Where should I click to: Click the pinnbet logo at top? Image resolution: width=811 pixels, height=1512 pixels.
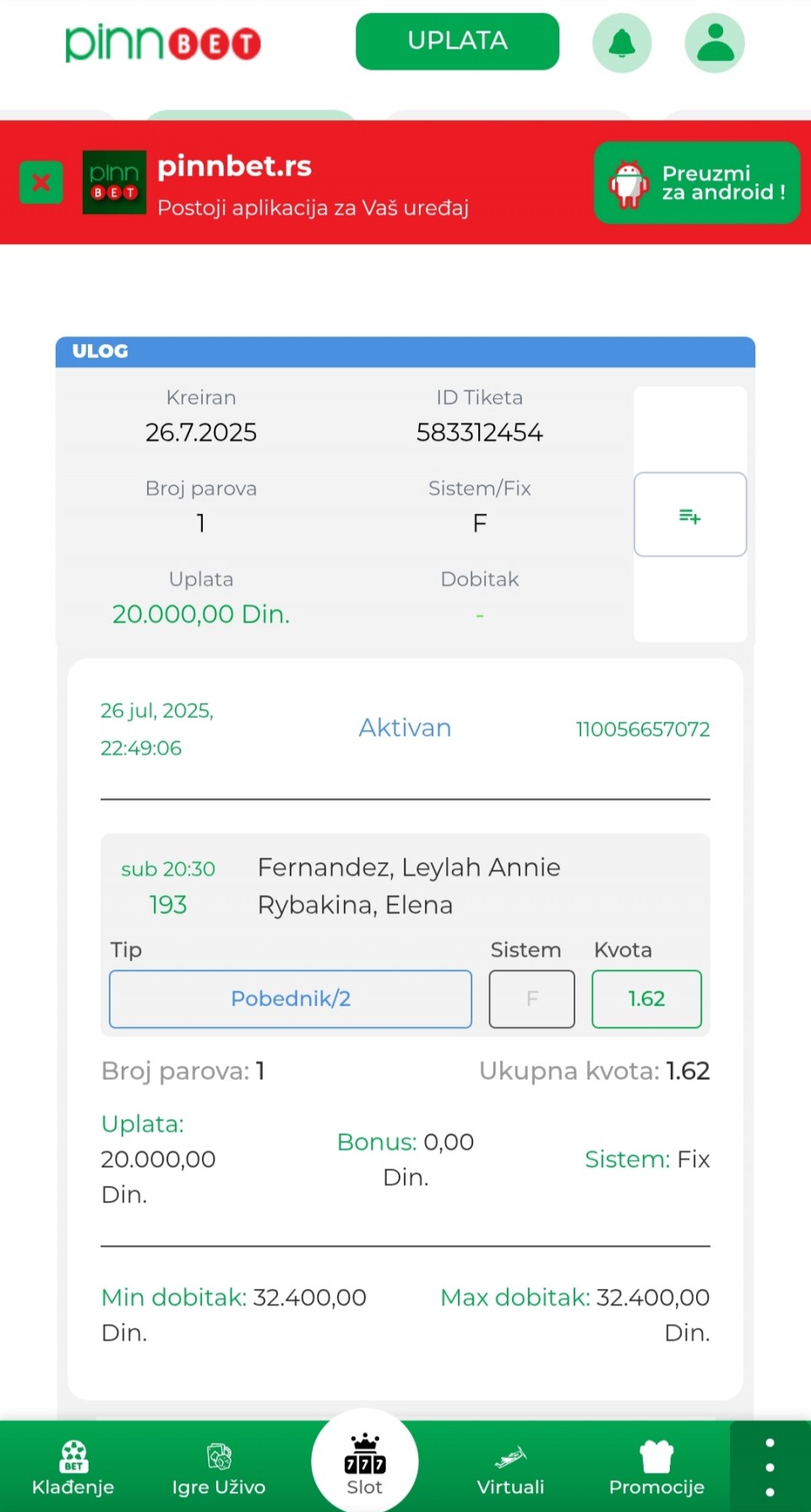pyautogui.click(x=163, y=43)
